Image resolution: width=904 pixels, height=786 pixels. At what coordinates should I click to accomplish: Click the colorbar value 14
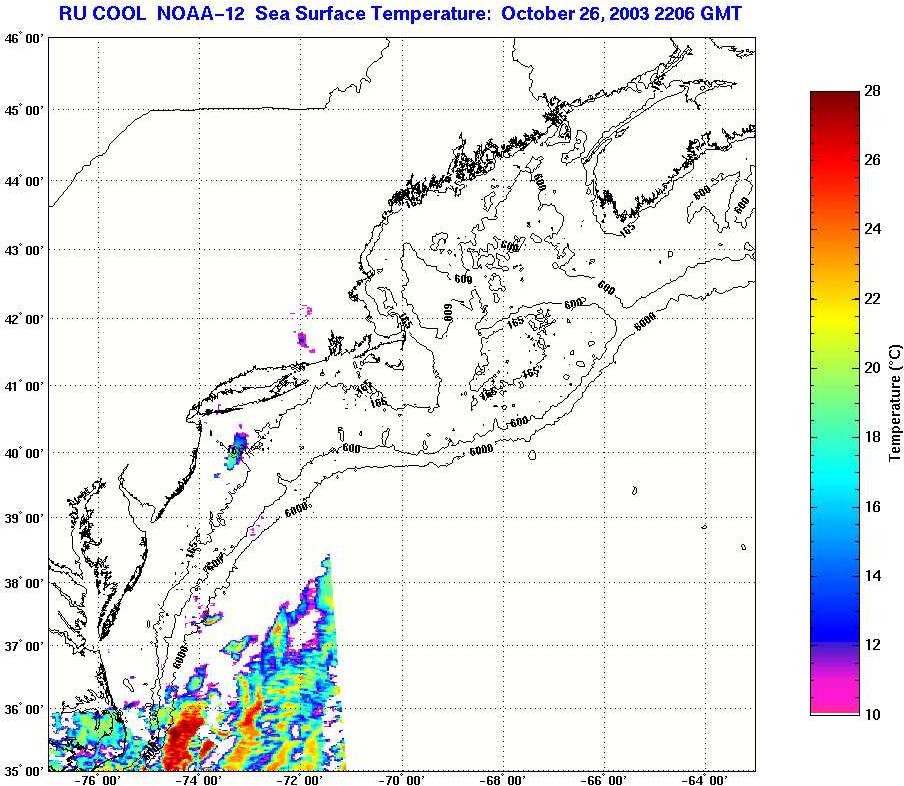tap(873, 576)
